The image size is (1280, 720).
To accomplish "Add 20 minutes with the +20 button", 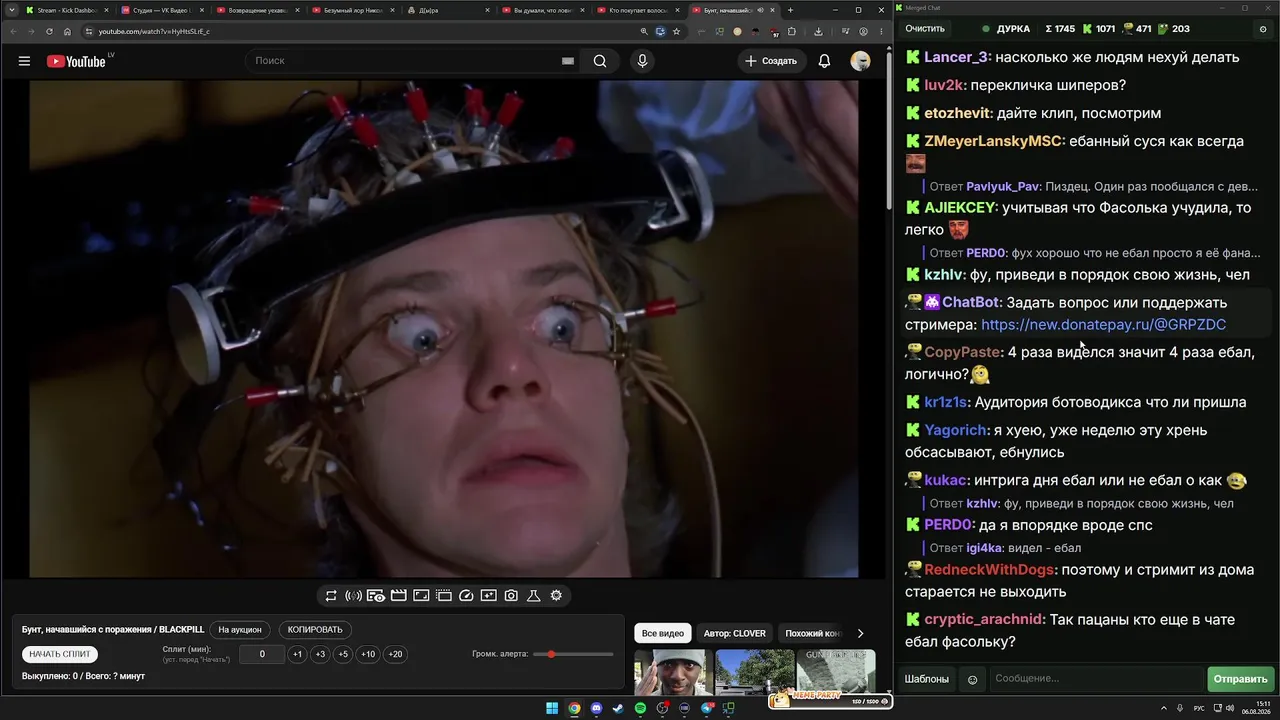I will pyautogui.click(x=395, y=654).
